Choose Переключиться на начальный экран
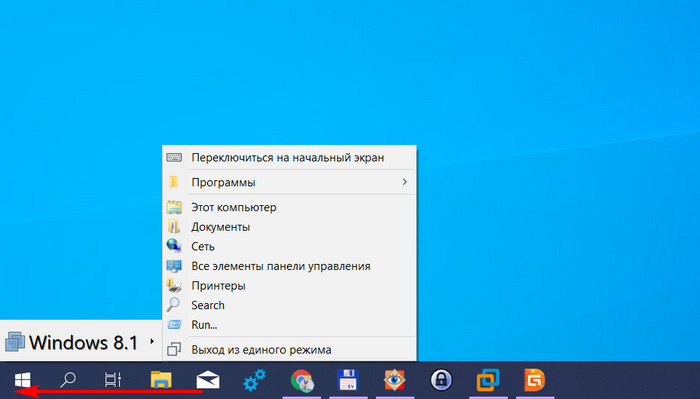 click(x=290, y=158)
